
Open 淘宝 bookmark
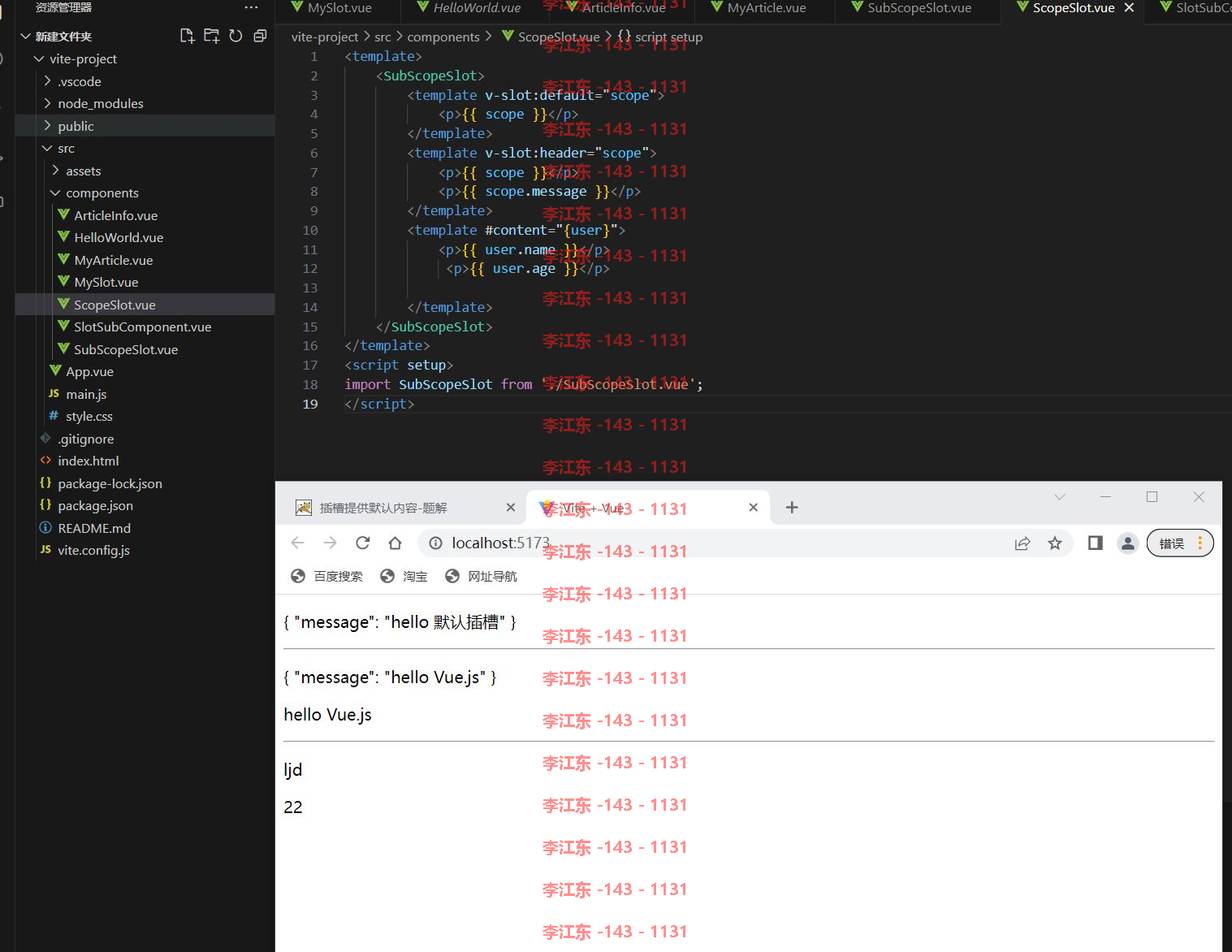coord(404,576)
